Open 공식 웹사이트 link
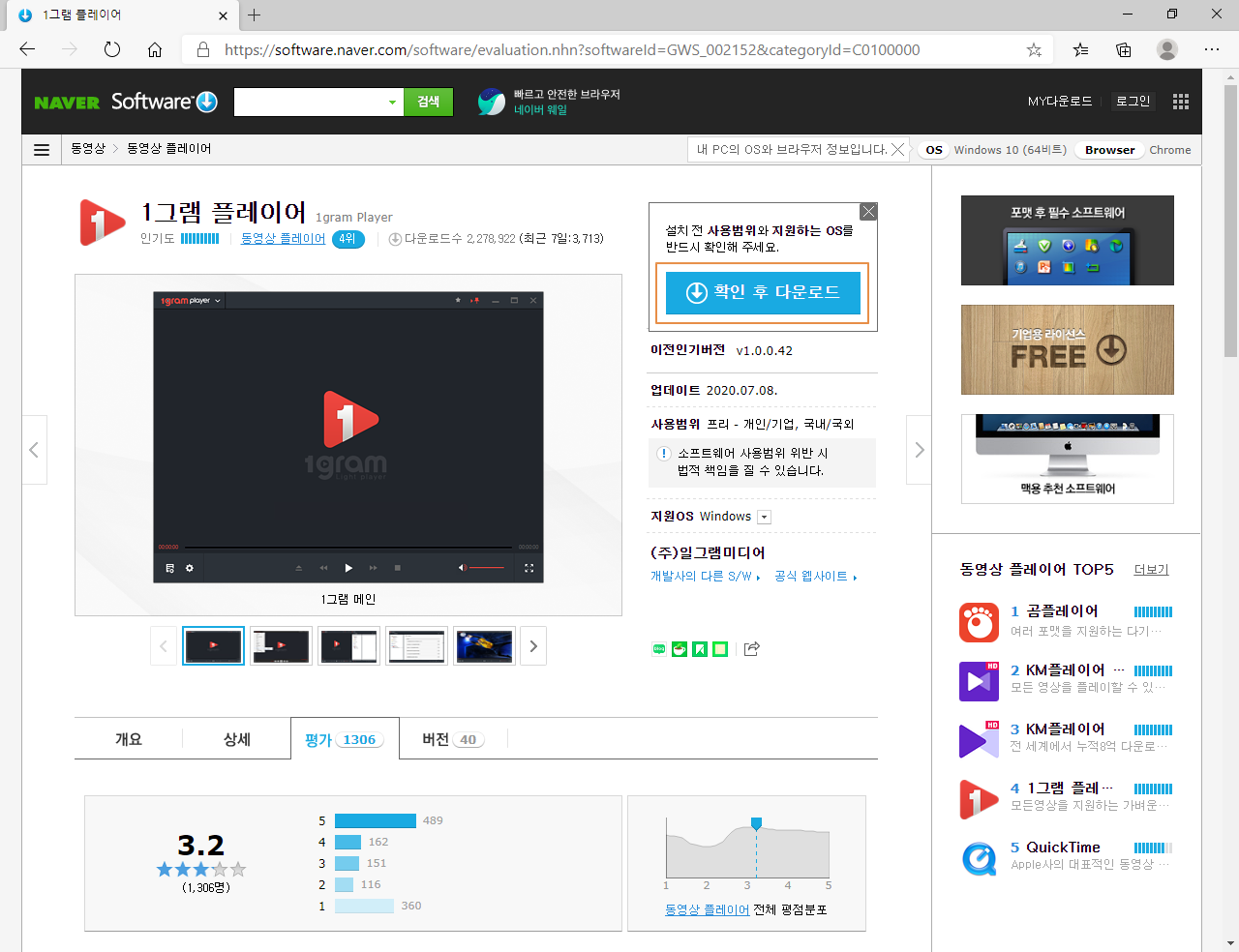1239x952 pixels. 815,577
